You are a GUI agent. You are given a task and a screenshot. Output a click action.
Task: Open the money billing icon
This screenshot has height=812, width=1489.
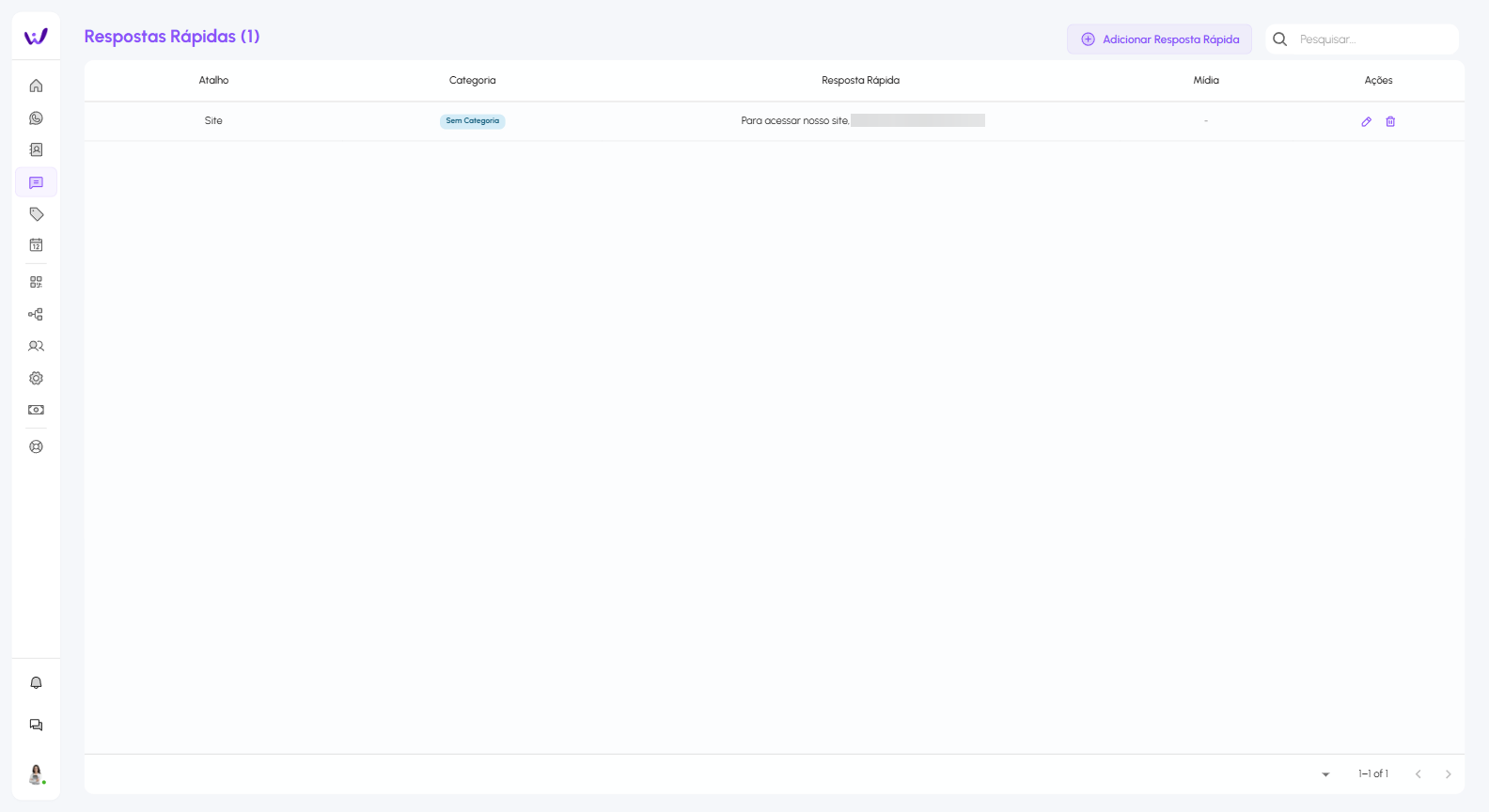pos(36,410)
